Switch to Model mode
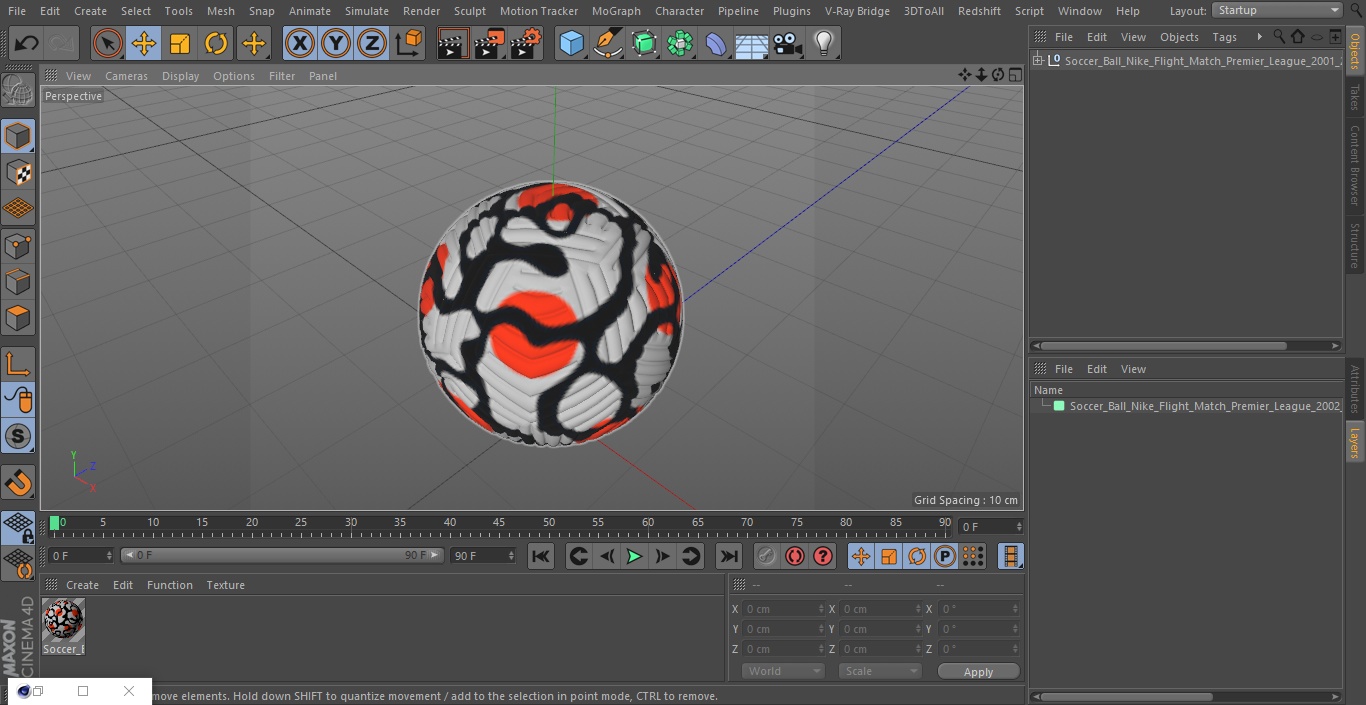This screenshot has height=705, width=1366. click(x=18, y=136)
